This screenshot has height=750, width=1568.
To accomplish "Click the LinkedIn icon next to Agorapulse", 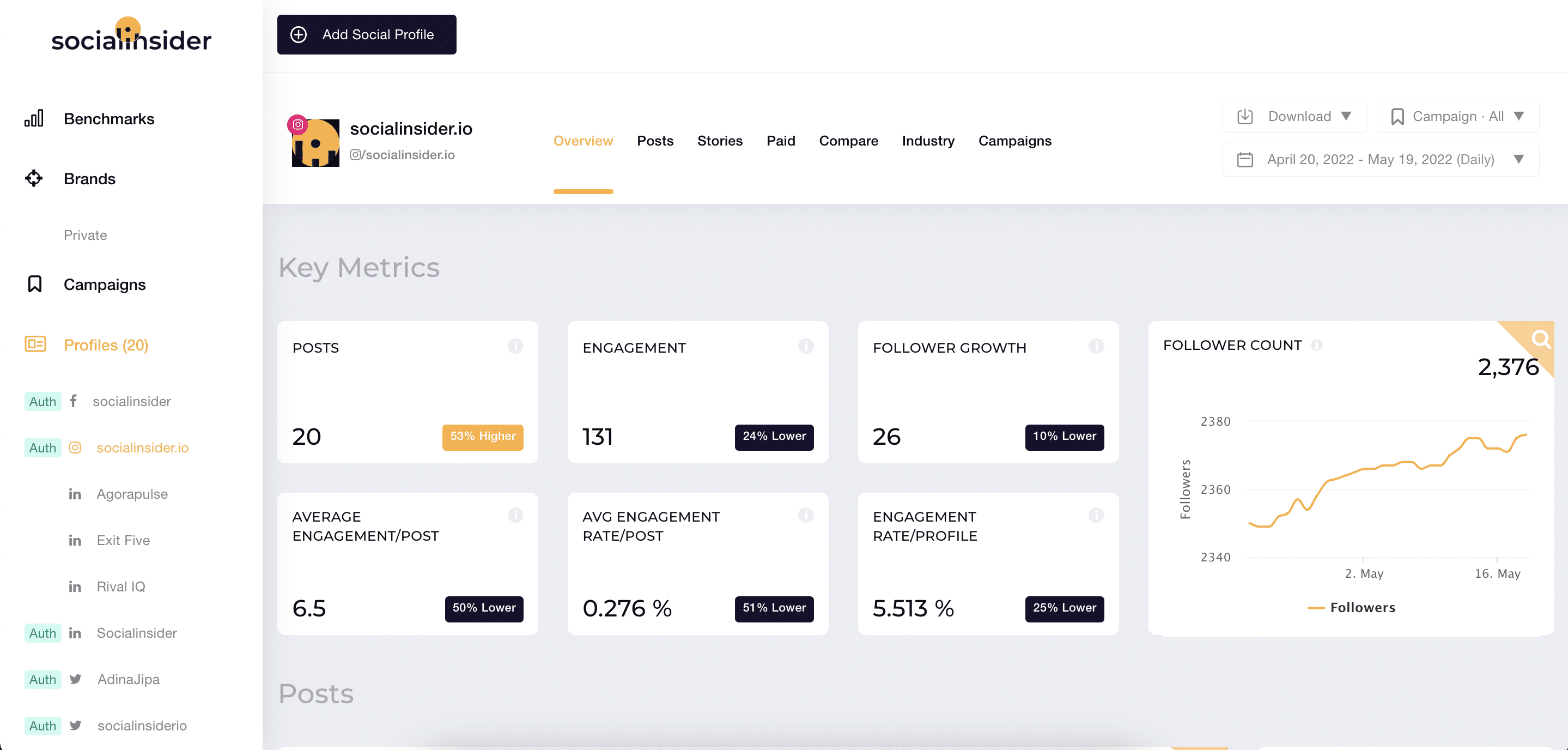I will (x=75, y=494).
